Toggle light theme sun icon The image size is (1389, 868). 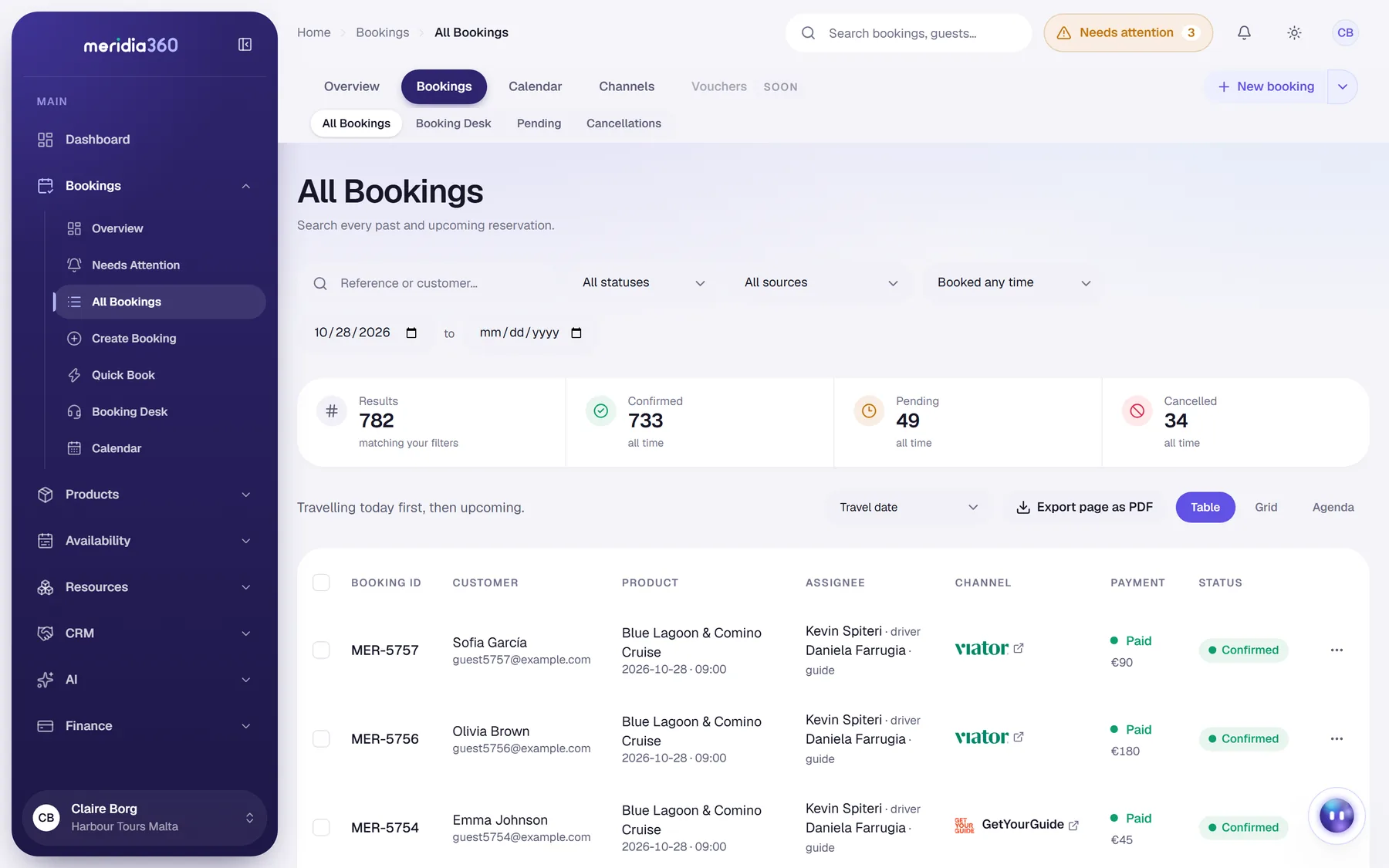[1294, 32]
